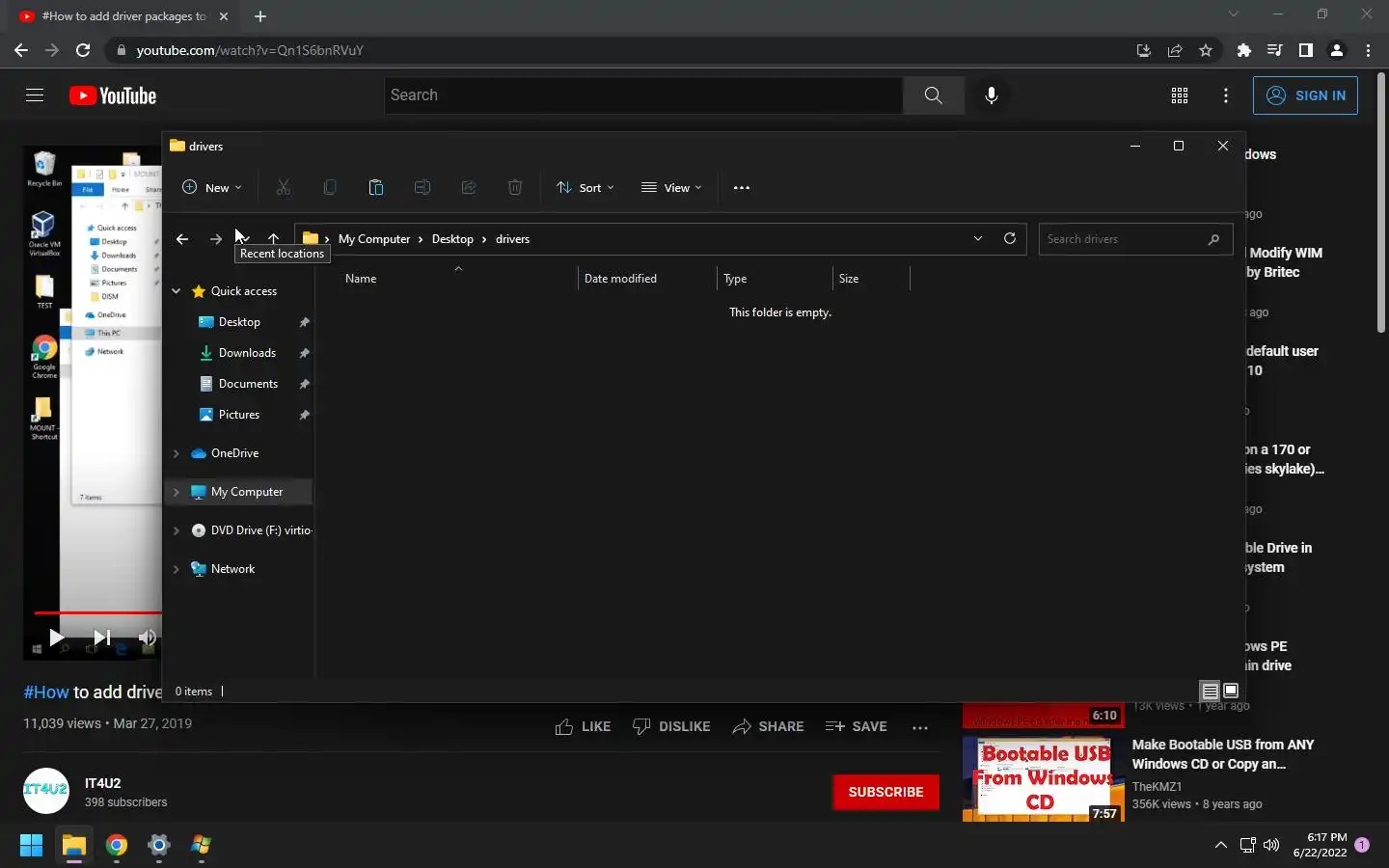Skip to next video in player

pyautogui.click(x=101, y=637)
